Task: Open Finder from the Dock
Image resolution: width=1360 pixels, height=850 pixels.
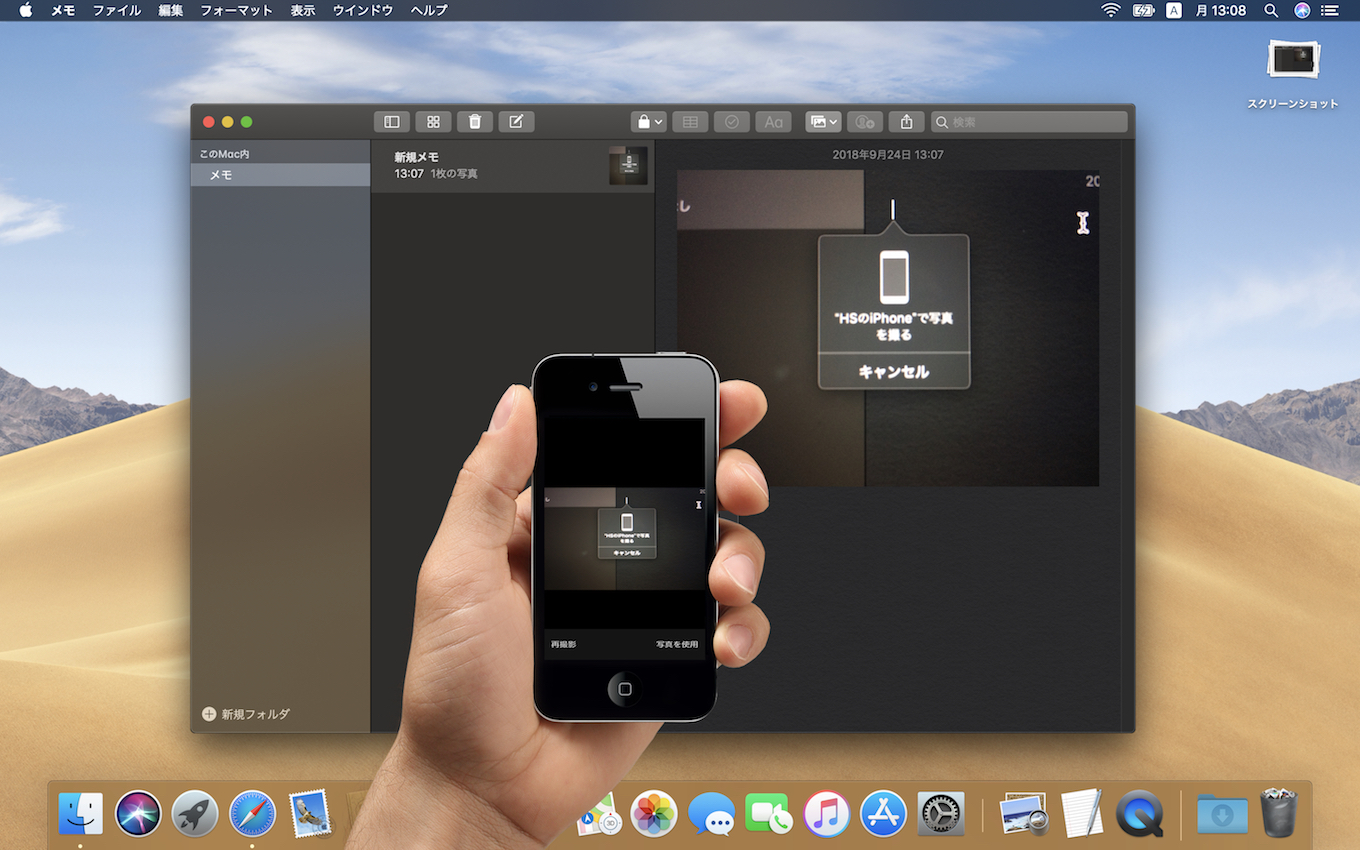Action: point(81,814)
